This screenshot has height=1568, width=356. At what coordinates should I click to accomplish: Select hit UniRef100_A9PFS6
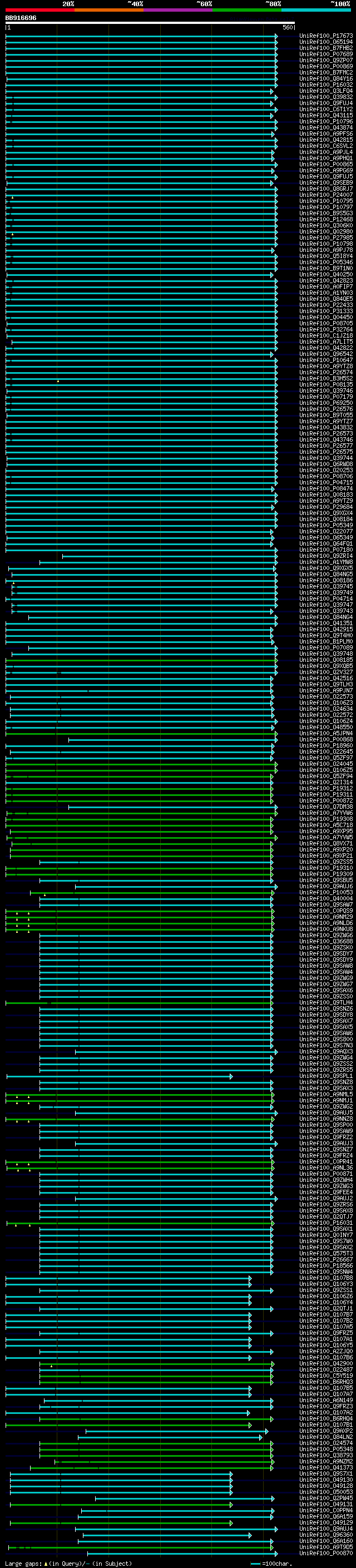[x=326, y=134]
